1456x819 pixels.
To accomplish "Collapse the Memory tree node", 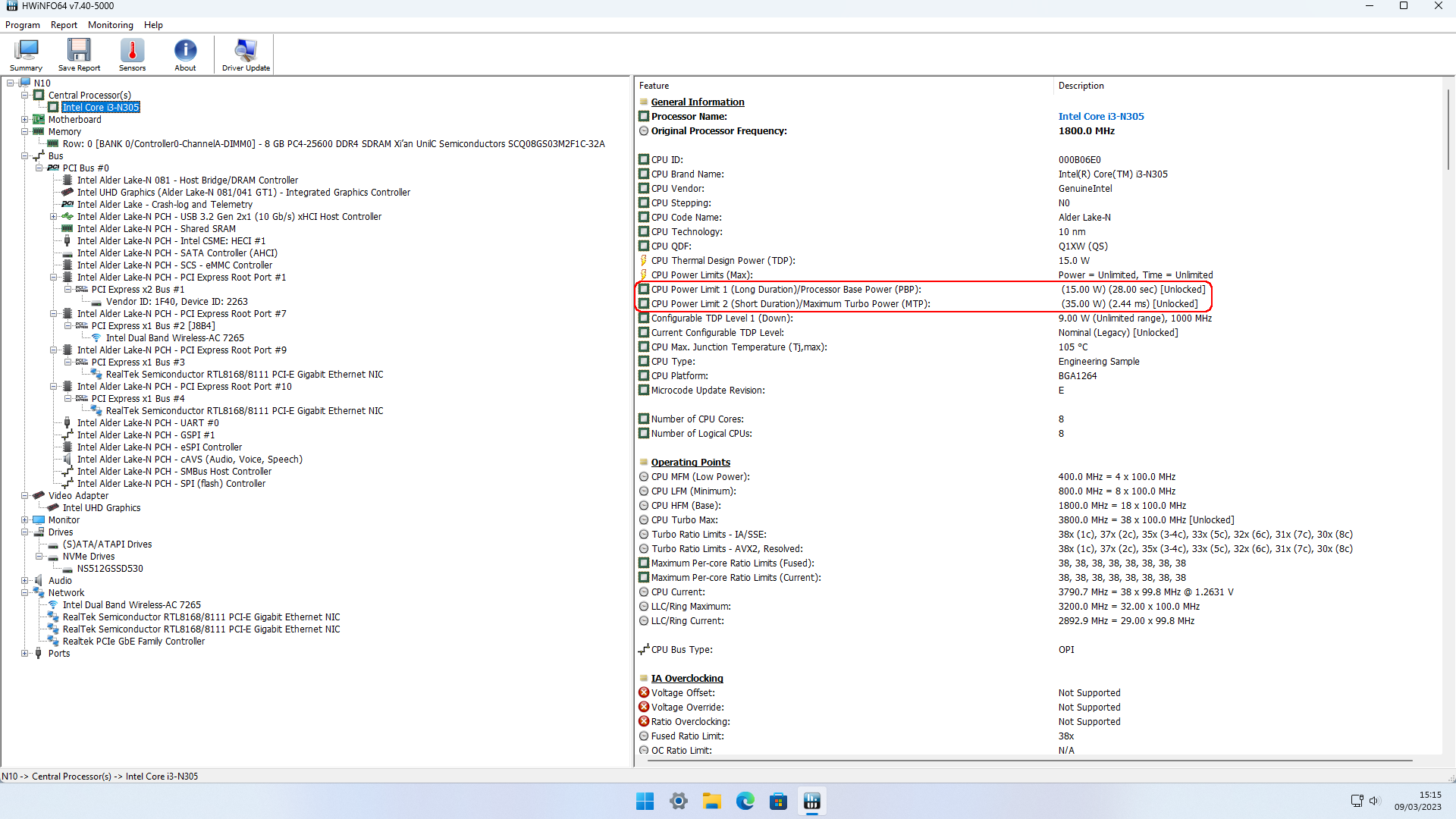I will click(x=25, y=132).
